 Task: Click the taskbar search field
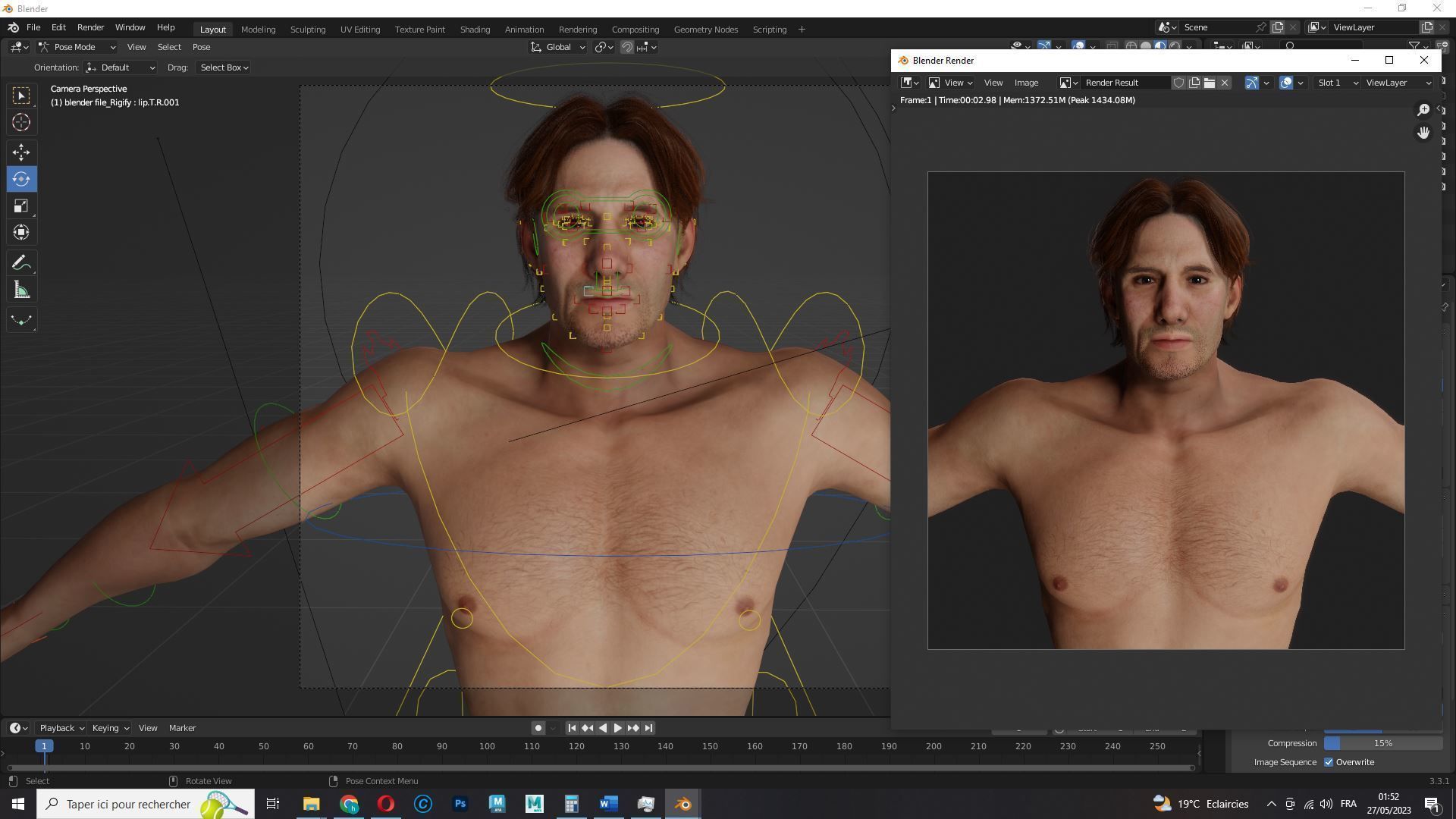(146, 804)
